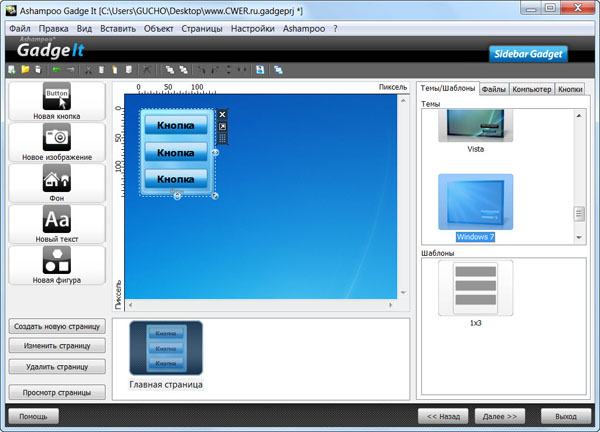Click the flip vertical toolbar icon
The width and height of the screenshot is (600, 432).
[x=228, y=70]
